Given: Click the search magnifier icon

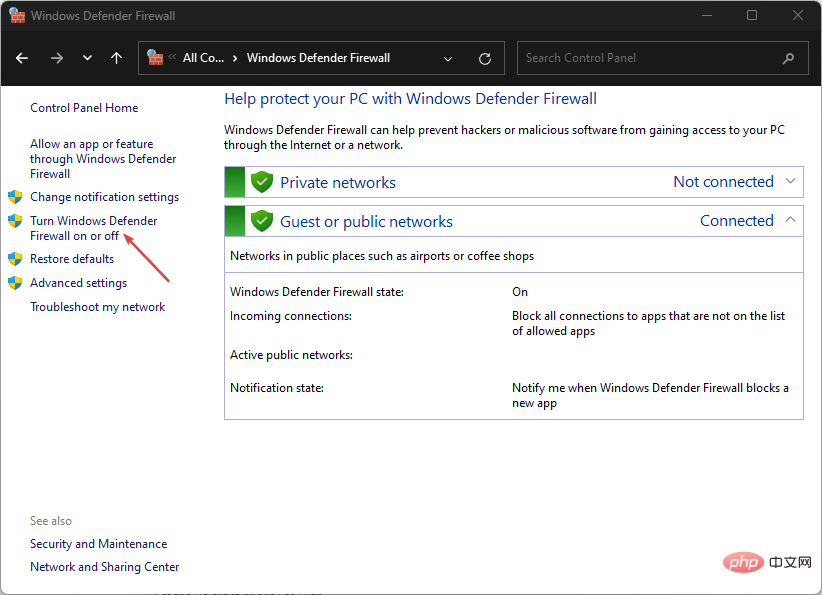Looking at the screenshot, I should coord(789,58).
